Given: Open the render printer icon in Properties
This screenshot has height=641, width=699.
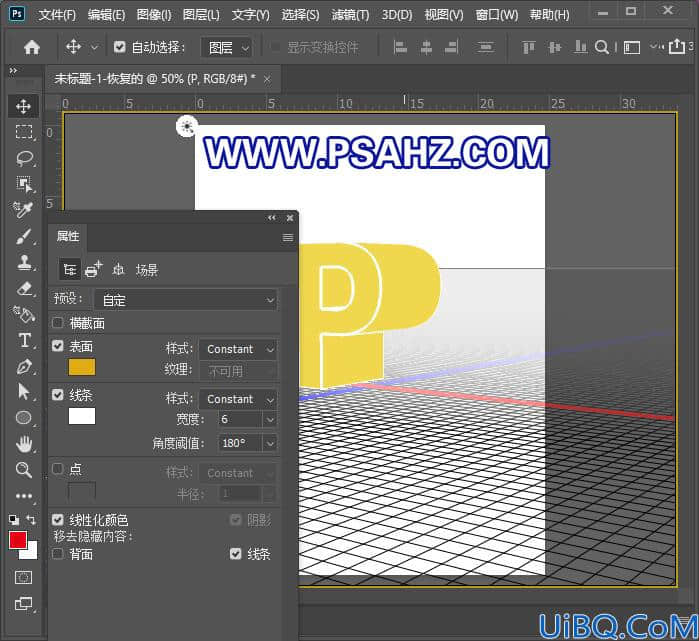Looking at the screenshot, I should click(94, 269).
